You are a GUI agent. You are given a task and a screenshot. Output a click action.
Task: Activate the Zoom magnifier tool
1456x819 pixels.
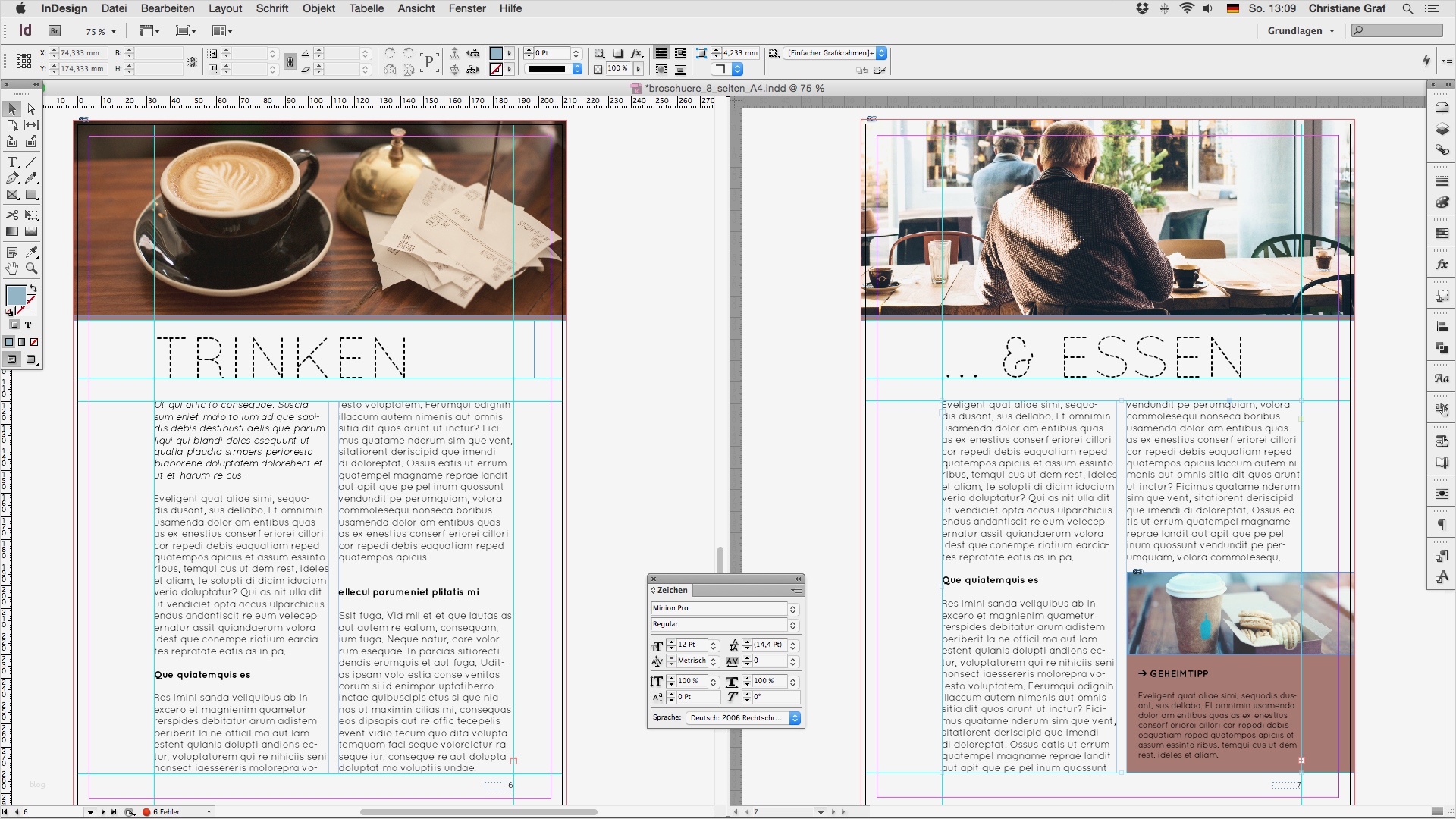[31, 268]
